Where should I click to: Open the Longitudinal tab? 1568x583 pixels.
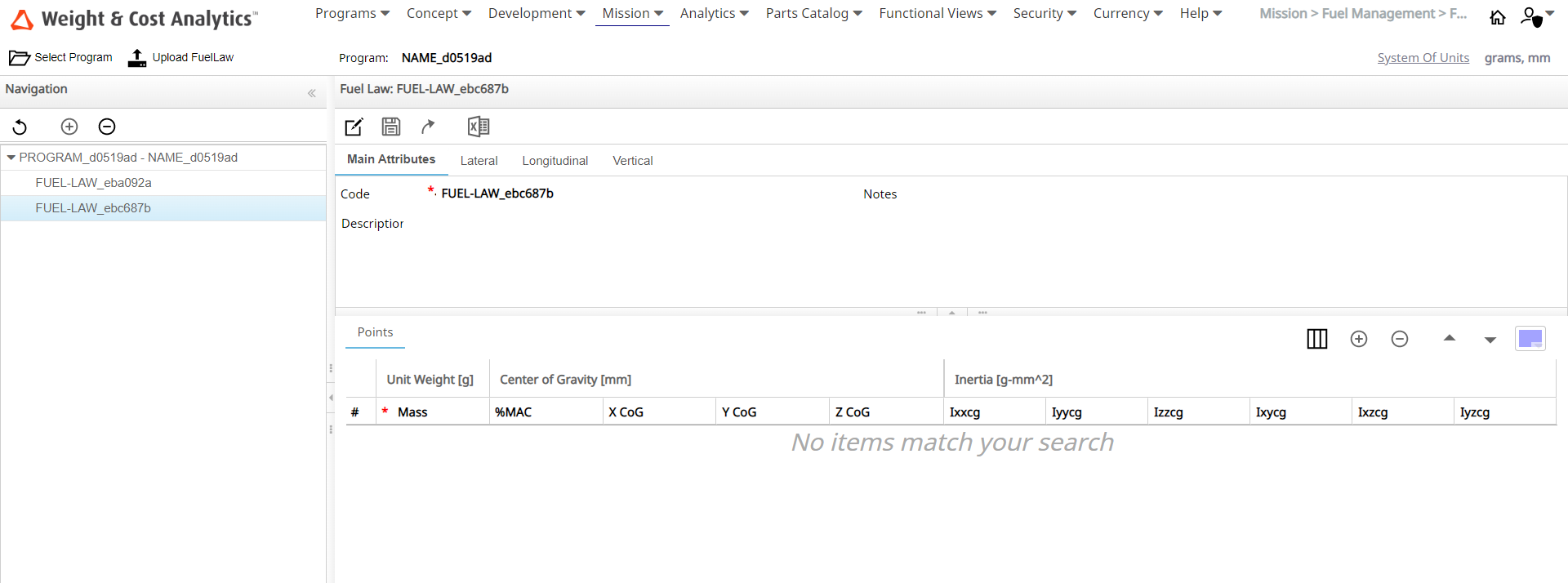[x=555, y=161]
